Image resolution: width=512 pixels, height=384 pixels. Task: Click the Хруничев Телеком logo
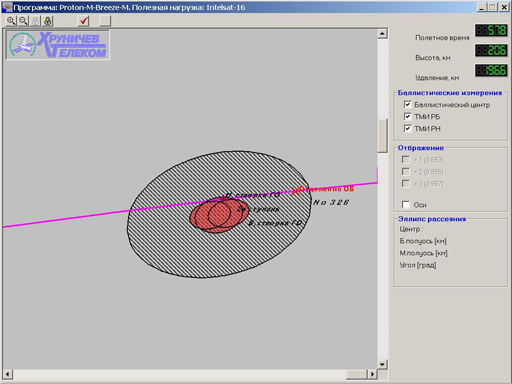click(58, 45)
